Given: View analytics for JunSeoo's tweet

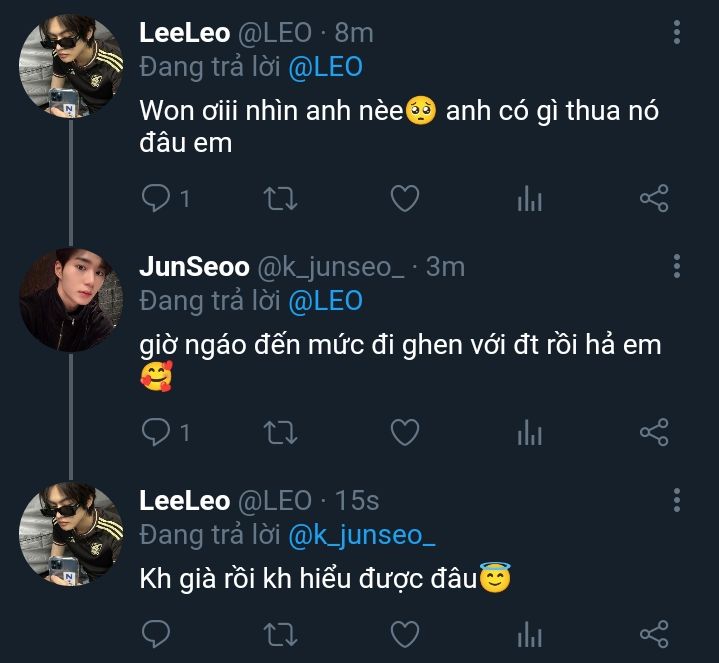Looking at the screenshot, I should pos(529,432).
